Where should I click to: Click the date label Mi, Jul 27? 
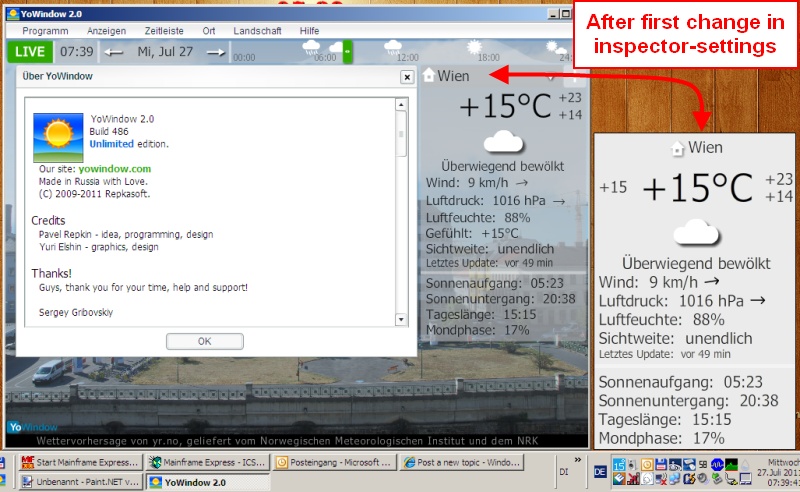tap(165, 52)
